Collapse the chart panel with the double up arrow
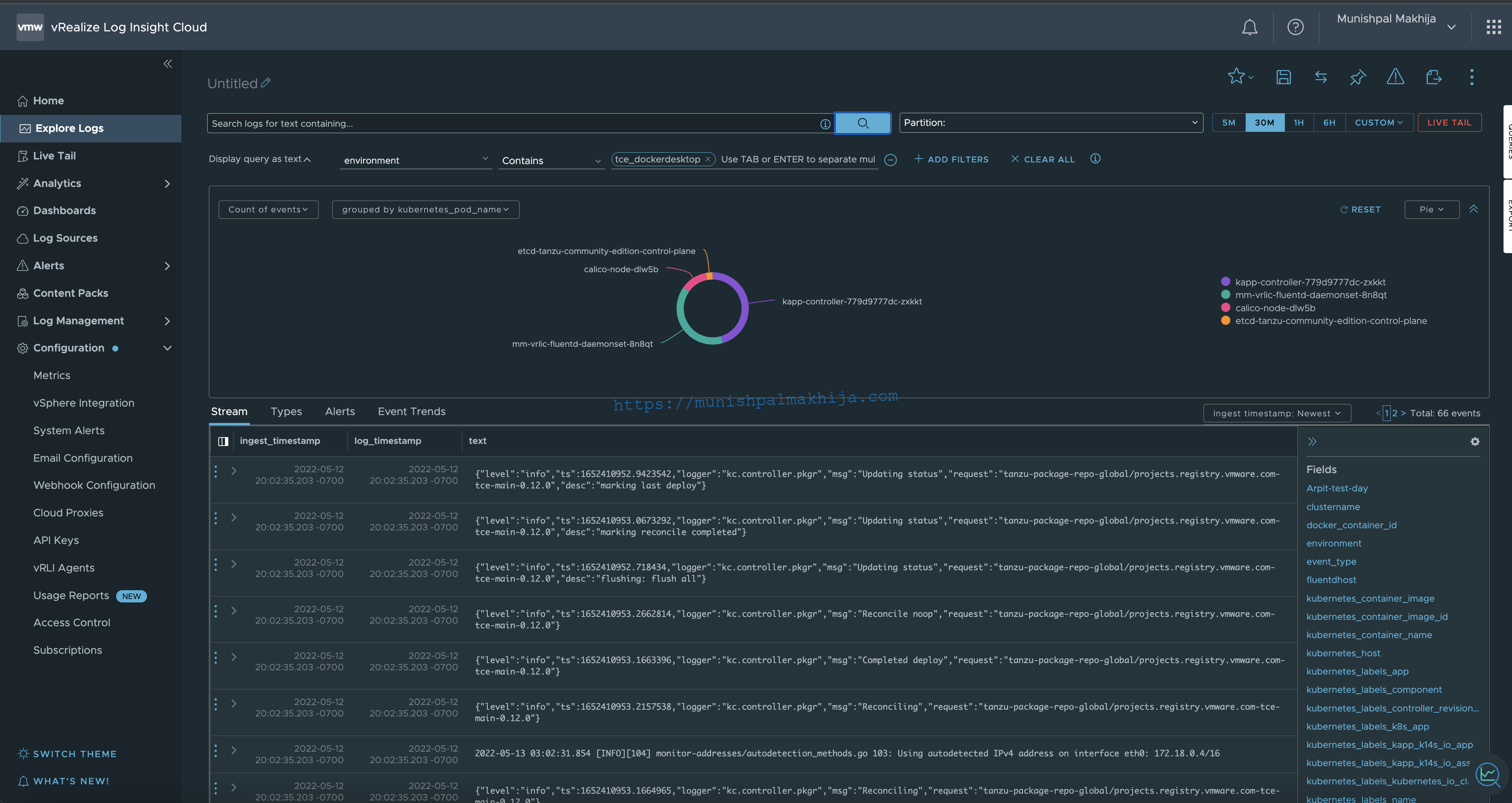The image size is (1512, 803). [x=1473, y=209]
